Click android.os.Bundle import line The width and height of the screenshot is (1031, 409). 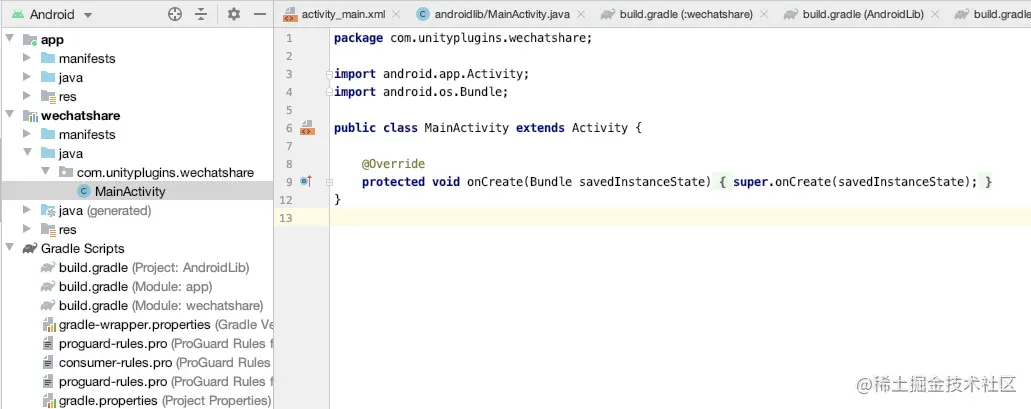[x=421, y=91]
